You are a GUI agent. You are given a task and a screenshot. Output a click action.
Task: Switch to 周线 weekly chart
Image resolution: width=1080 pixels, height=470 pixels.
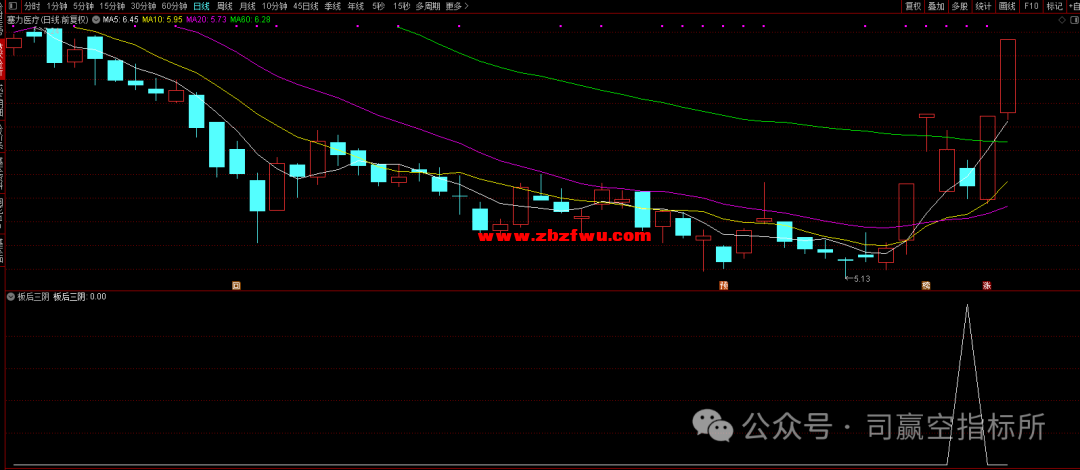pyautogui.click(x=225, y=6)
